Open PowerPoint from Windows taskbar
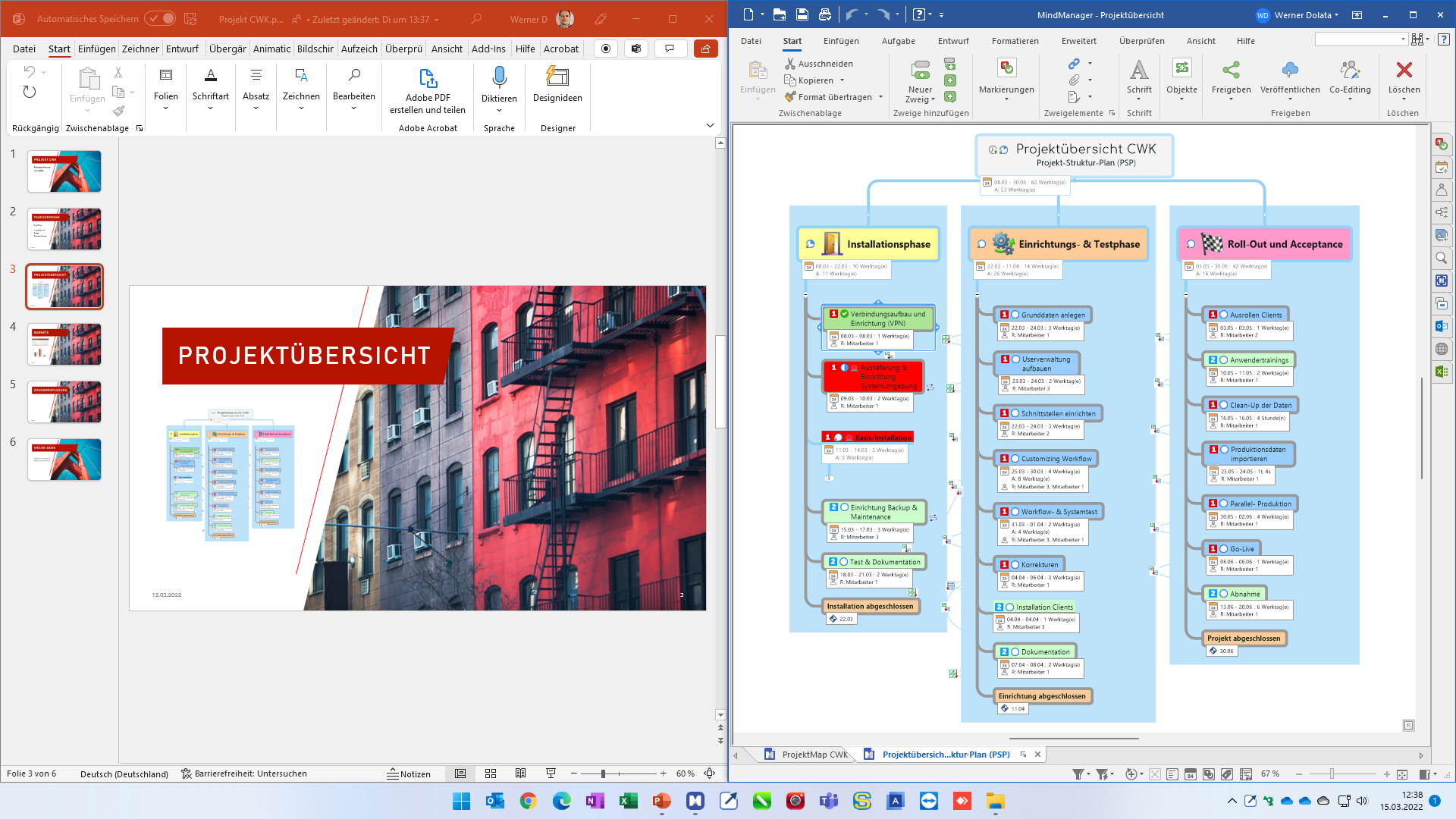The height and width of the screenshot is (819, 1456). [662, 801]
